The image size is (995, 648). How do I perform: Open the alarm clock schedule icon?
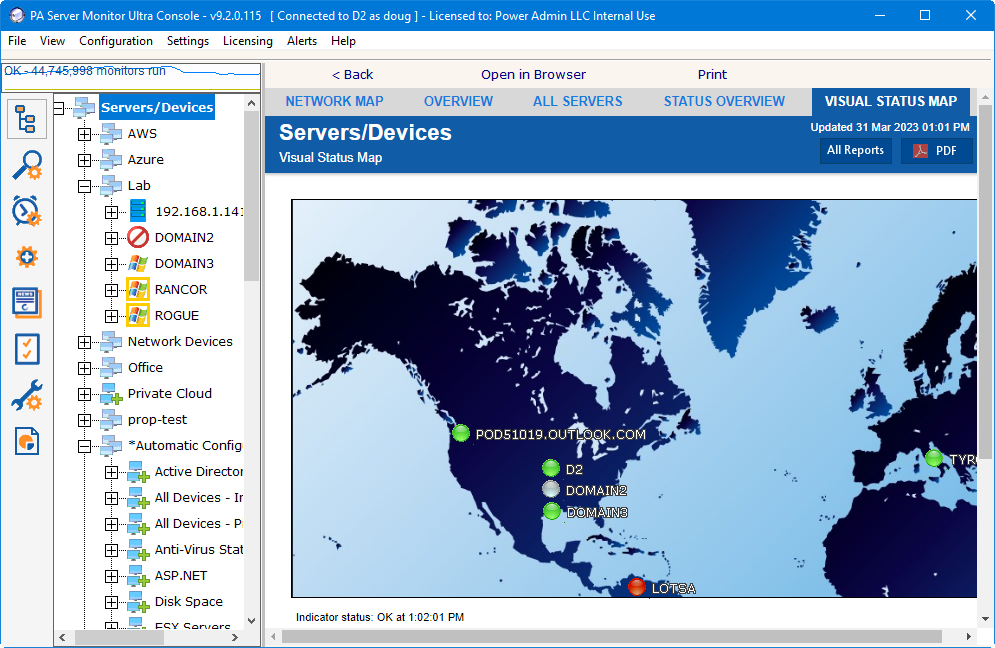coord(27,211)
